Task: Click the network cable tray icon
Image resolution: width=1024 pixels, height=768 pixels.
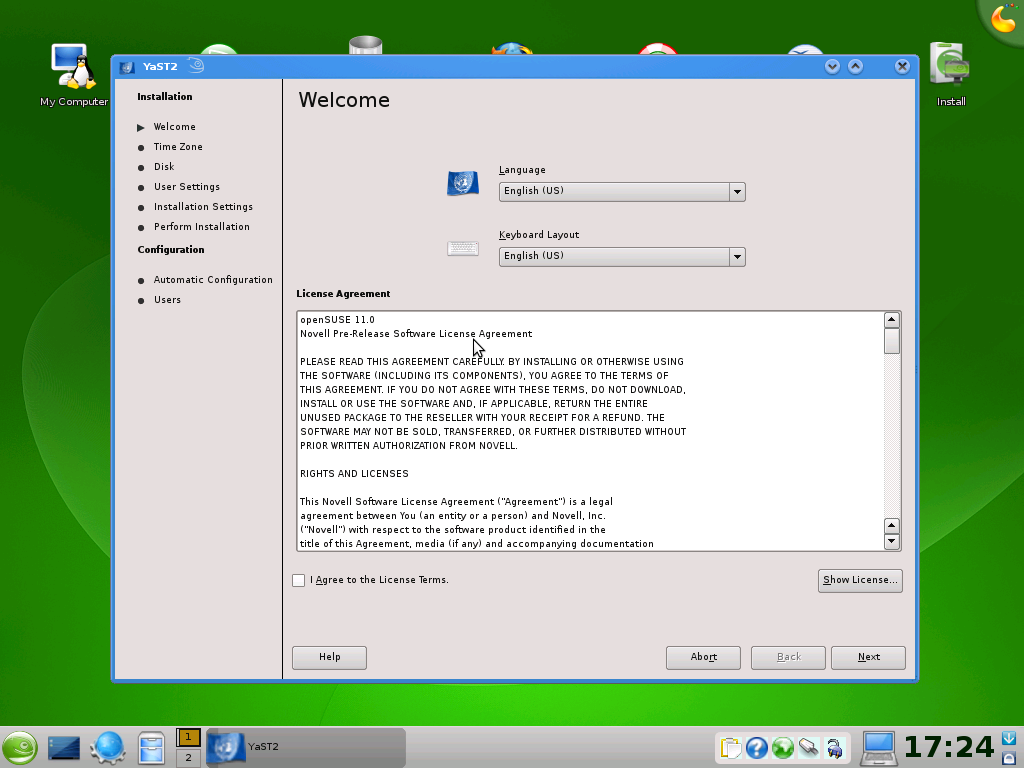Action: (x=808, y=747)
